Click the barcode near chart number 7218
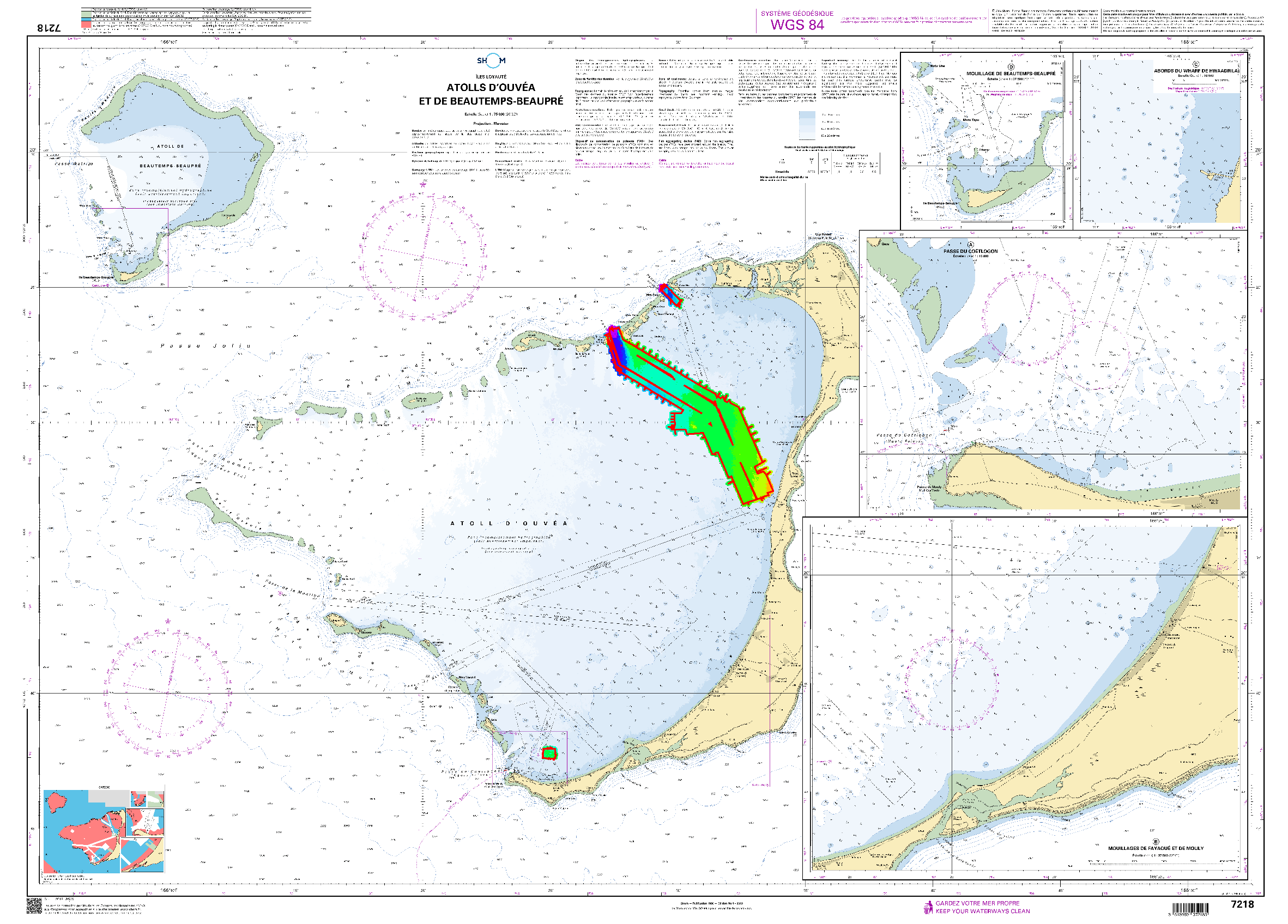This screenshot has height=924, width=1288. pos(1192,909)
